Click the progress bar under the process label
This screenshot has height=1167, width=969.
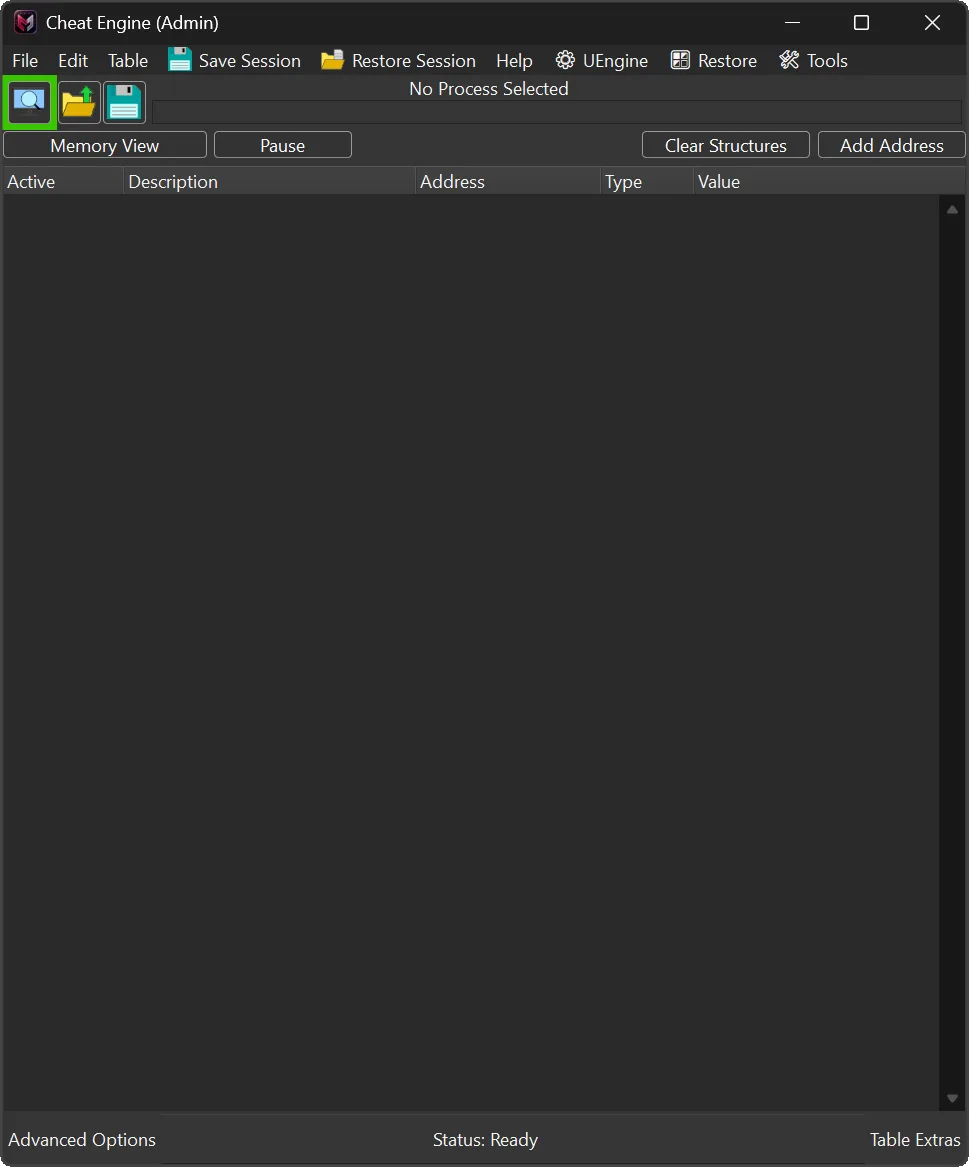point(557,112)
